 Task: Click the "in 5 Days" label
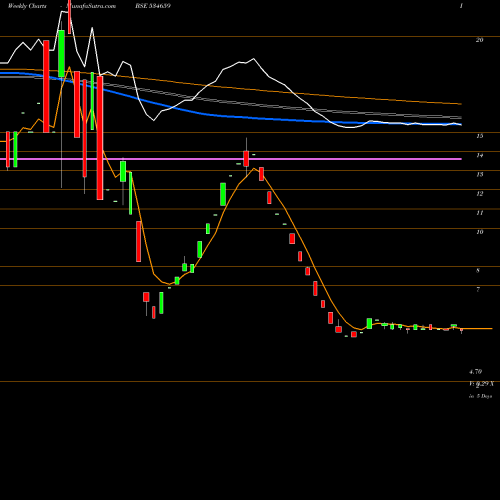480,396
